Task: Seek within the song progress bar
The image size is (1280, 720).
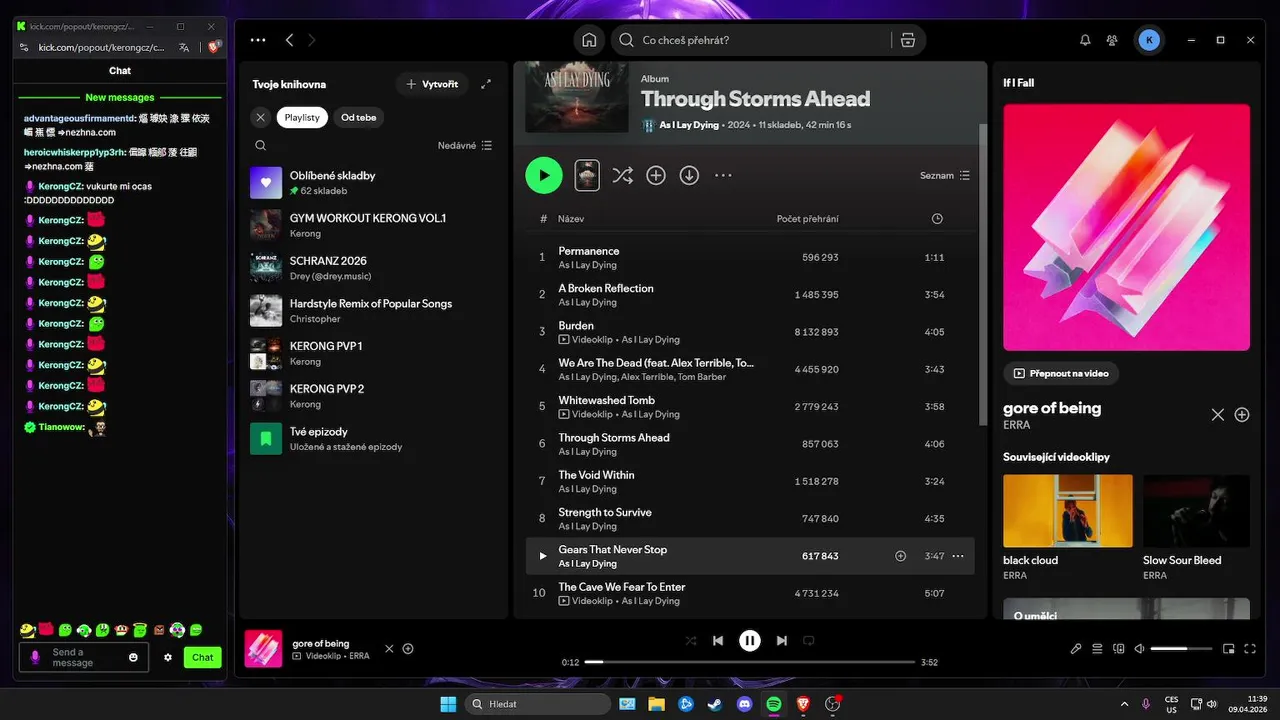Action: coord(750,662)
